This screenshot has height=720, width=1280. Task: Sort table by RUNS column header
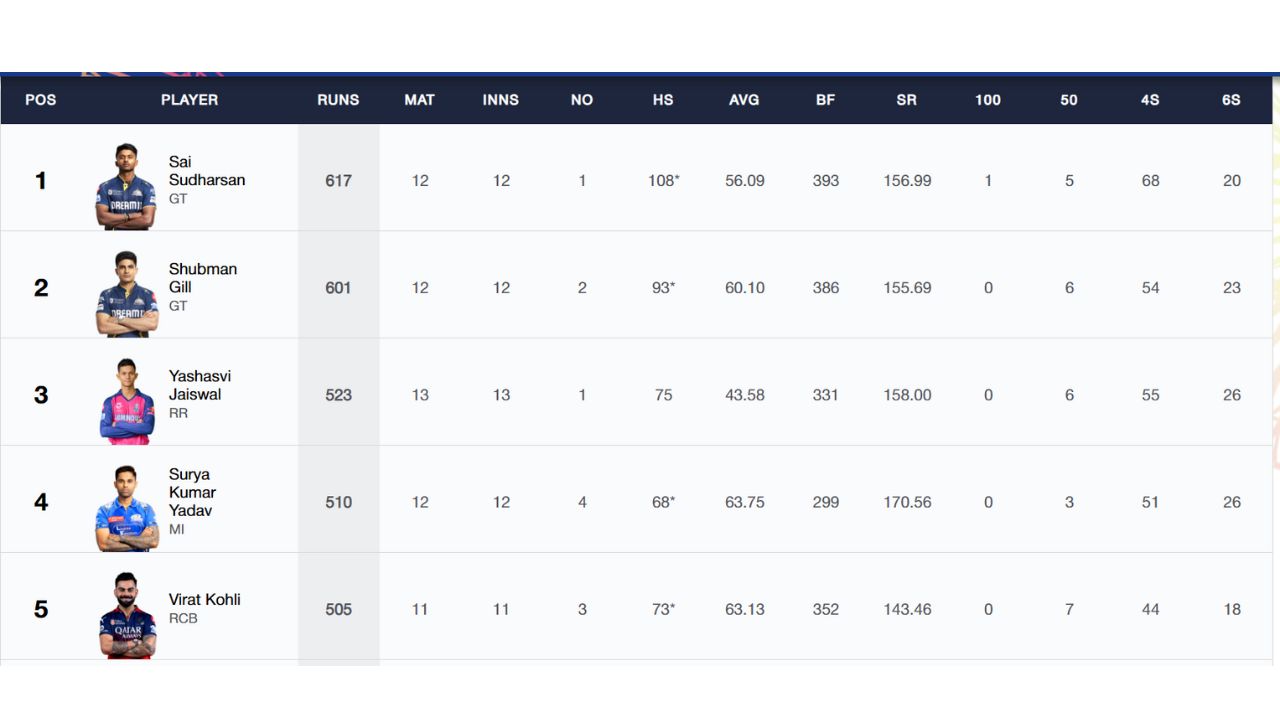tap(338, 100)
